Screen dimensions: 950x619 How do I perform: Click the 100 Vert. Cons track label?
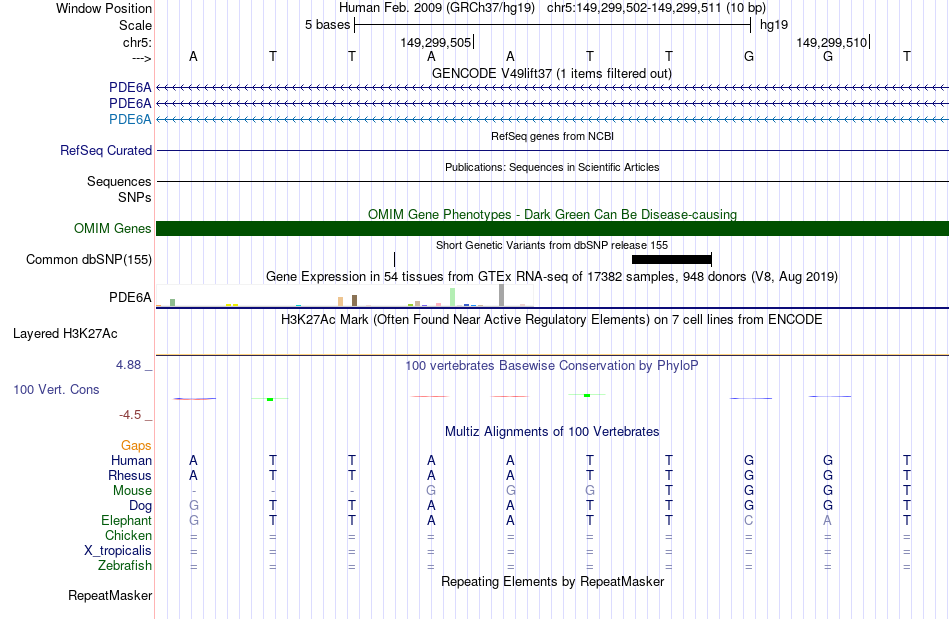[x=56, y=389]
